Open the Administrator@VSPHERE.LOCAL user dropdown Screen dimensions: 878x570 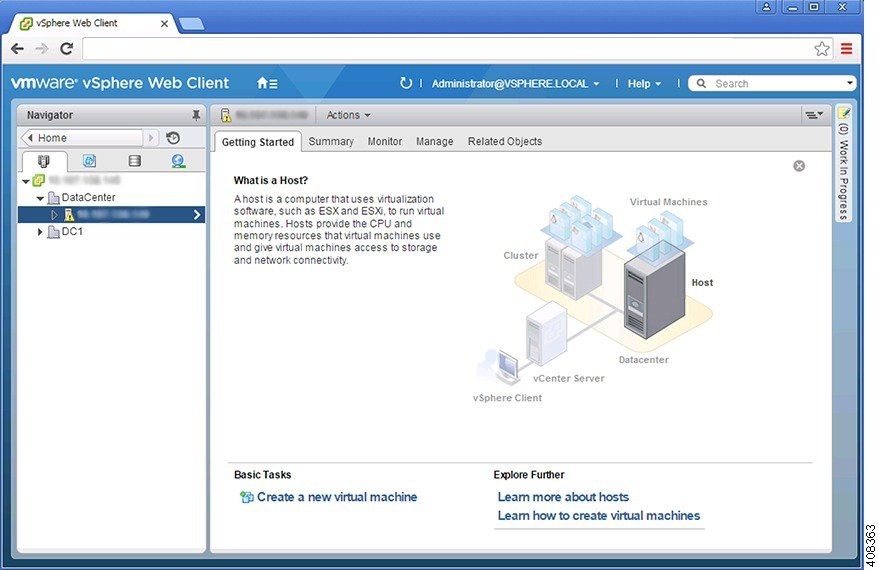[x=515, y=83]
